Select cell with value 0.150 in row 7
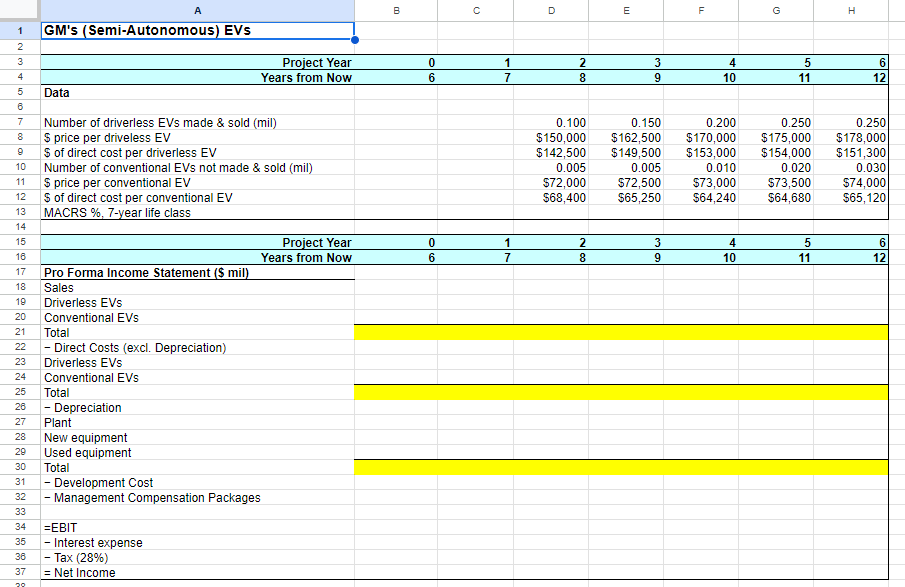This screenshot has height=587, width=905. [x=626, y=122]
